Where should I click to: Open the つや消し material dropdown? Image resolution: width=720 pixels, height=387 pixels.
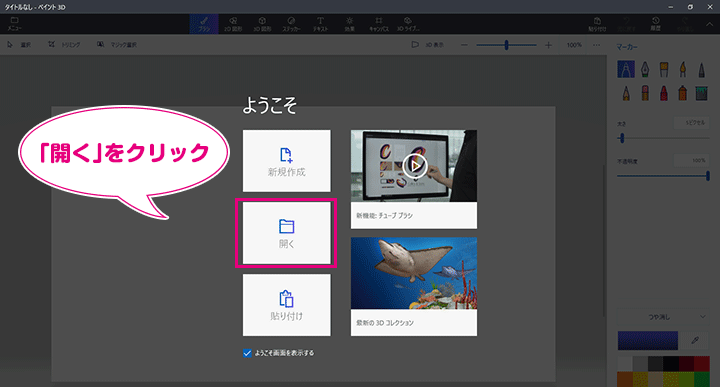664,317
